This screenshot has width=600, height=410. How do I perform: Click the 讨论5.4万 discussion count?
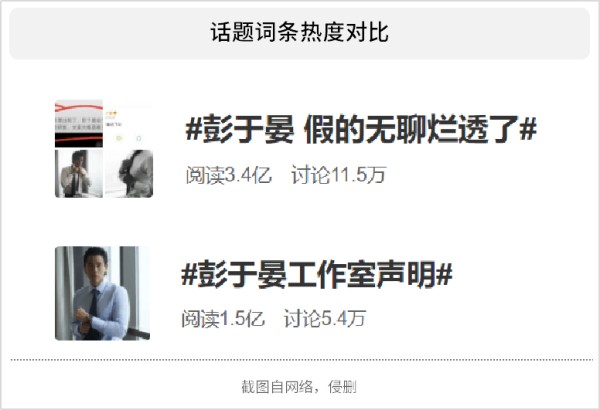point(325,319)
